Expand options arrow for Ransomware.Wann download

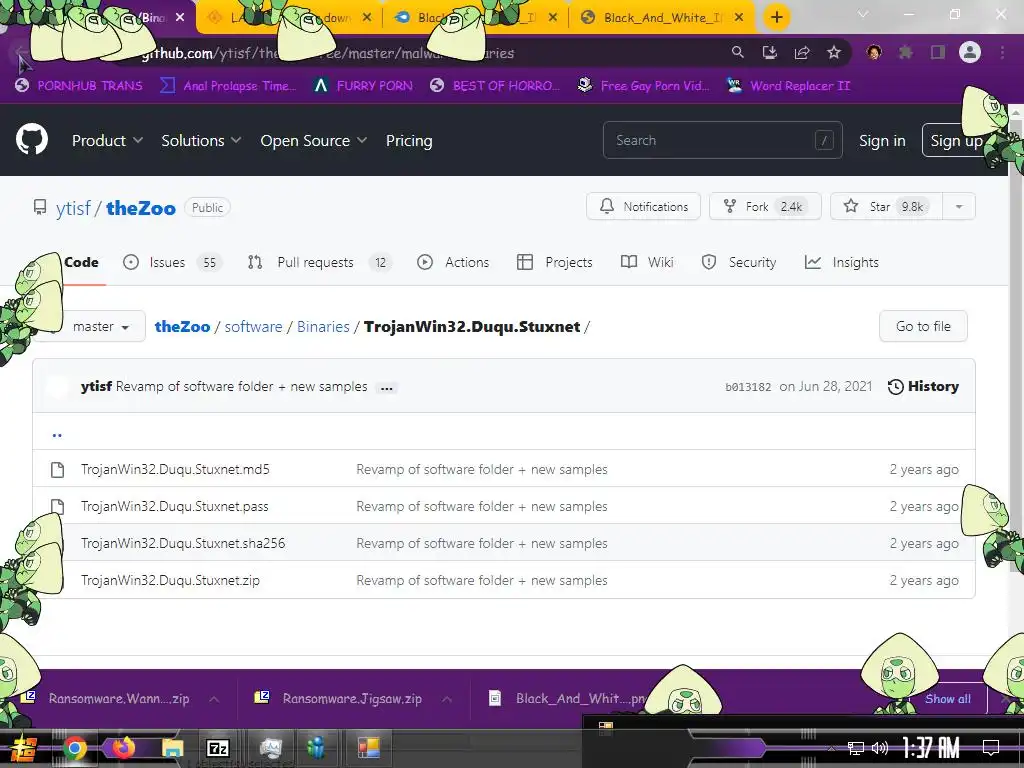pyautogui.click(x=214, y=699)
